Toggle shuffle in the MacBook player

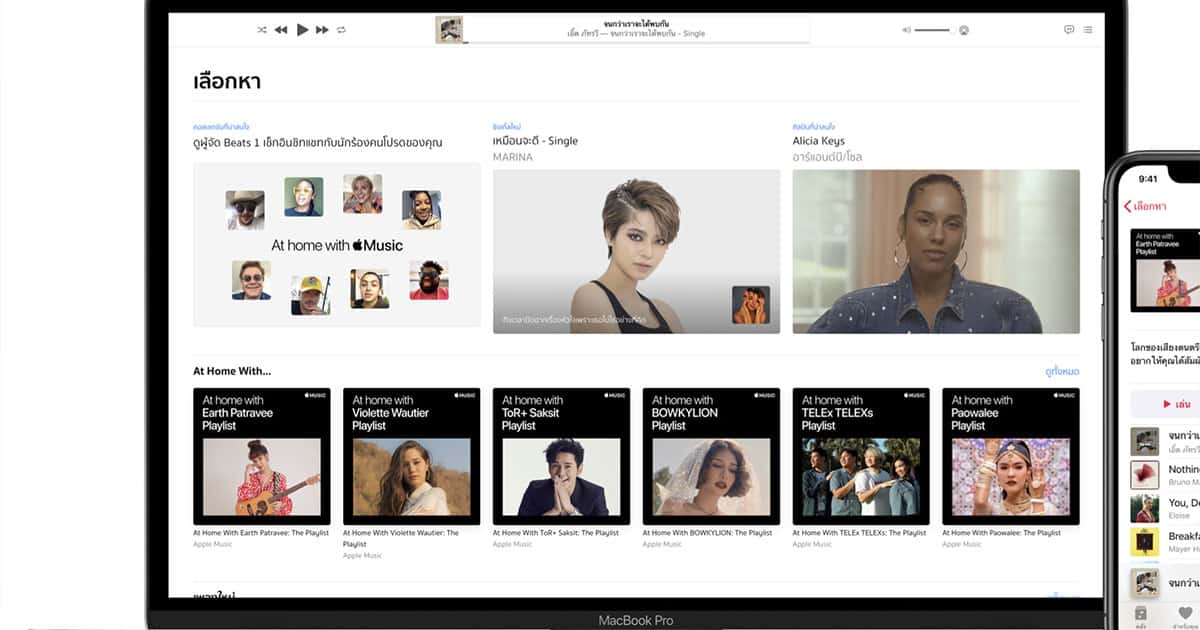262,30
